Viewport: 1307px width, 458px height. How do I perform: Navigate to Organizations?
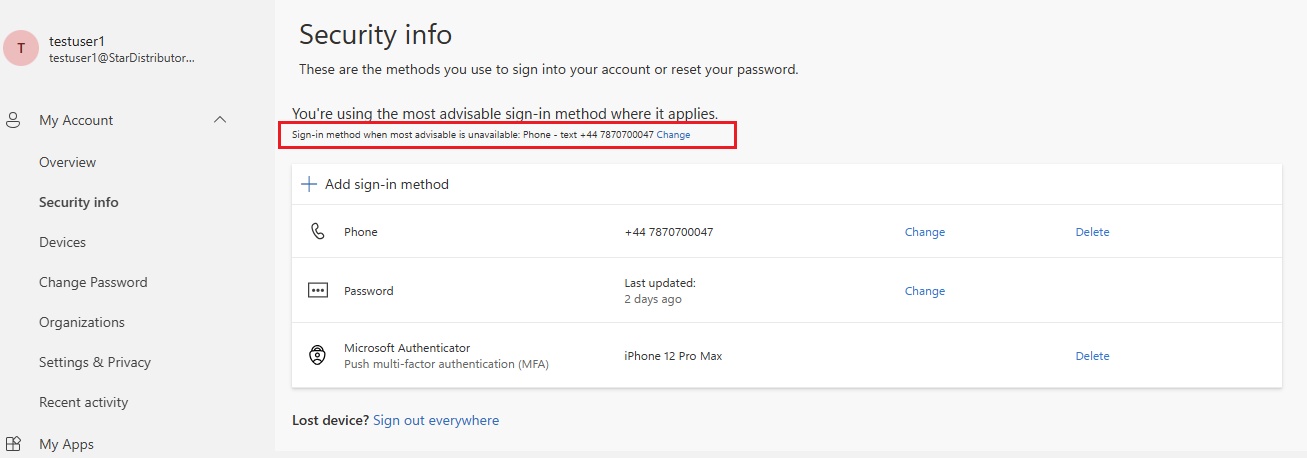click(82, 322)
